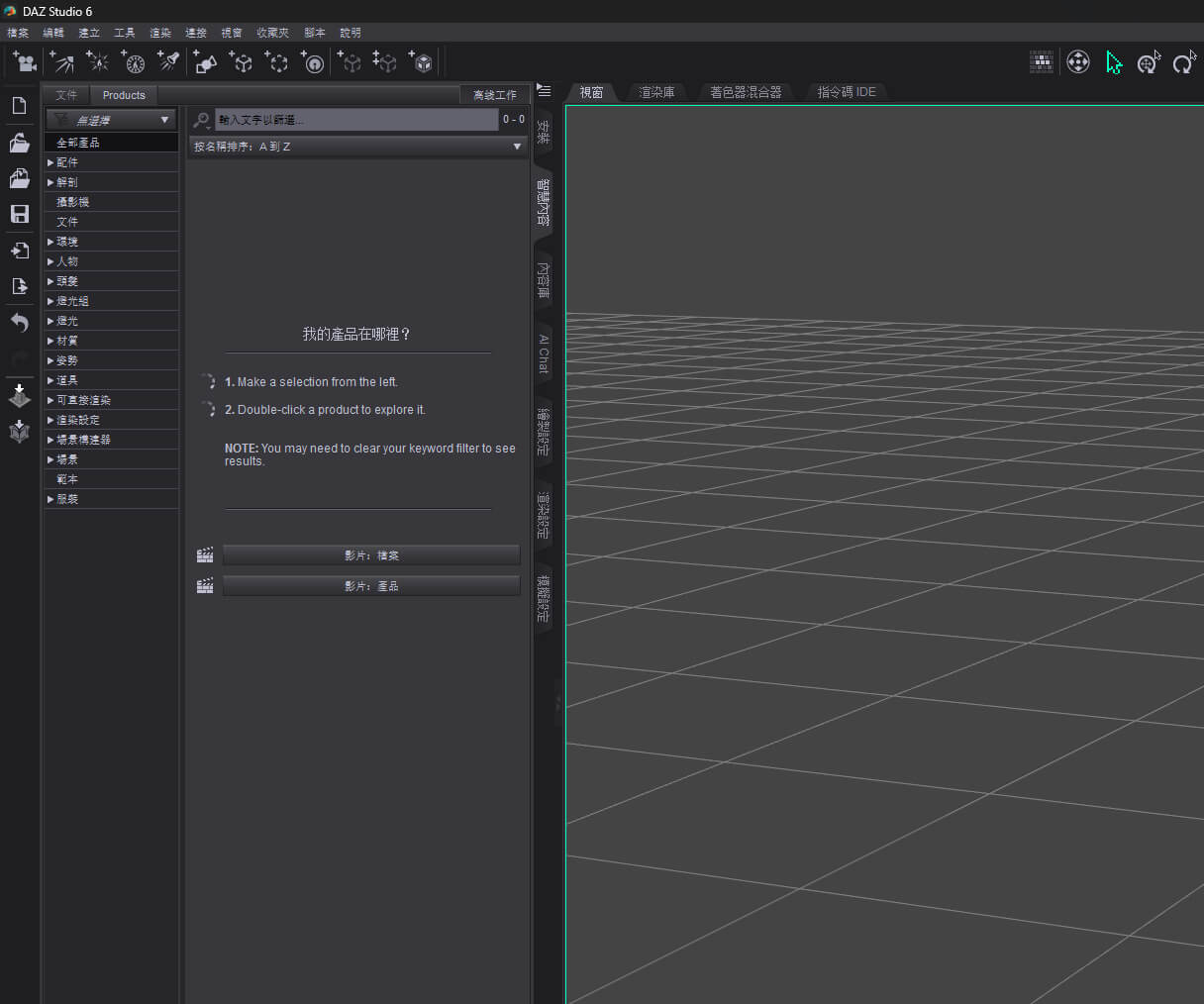Open the 無選擇 filter dropdown

(111, 120)
